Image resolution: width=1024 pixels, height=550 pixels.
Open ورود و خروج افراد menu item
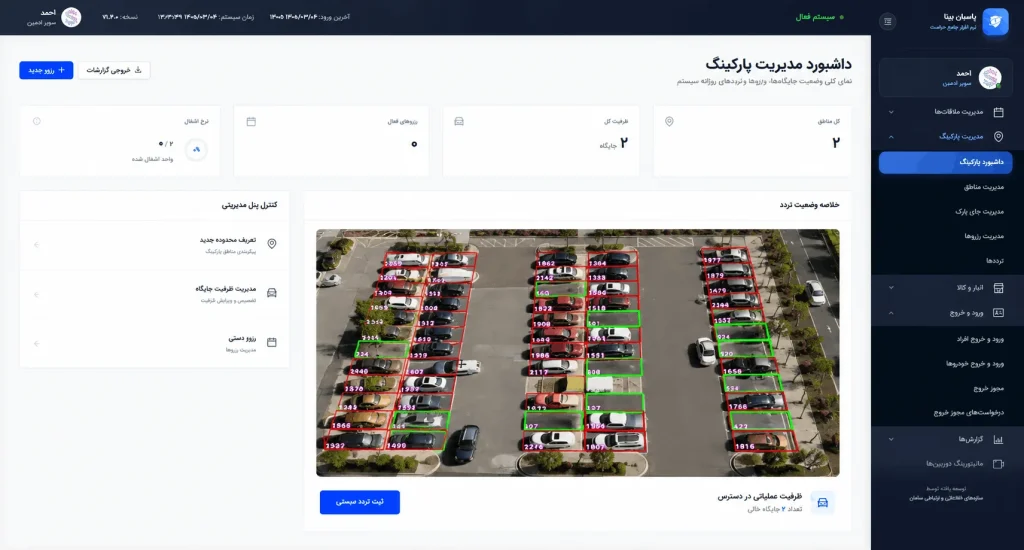pos(980,339)
